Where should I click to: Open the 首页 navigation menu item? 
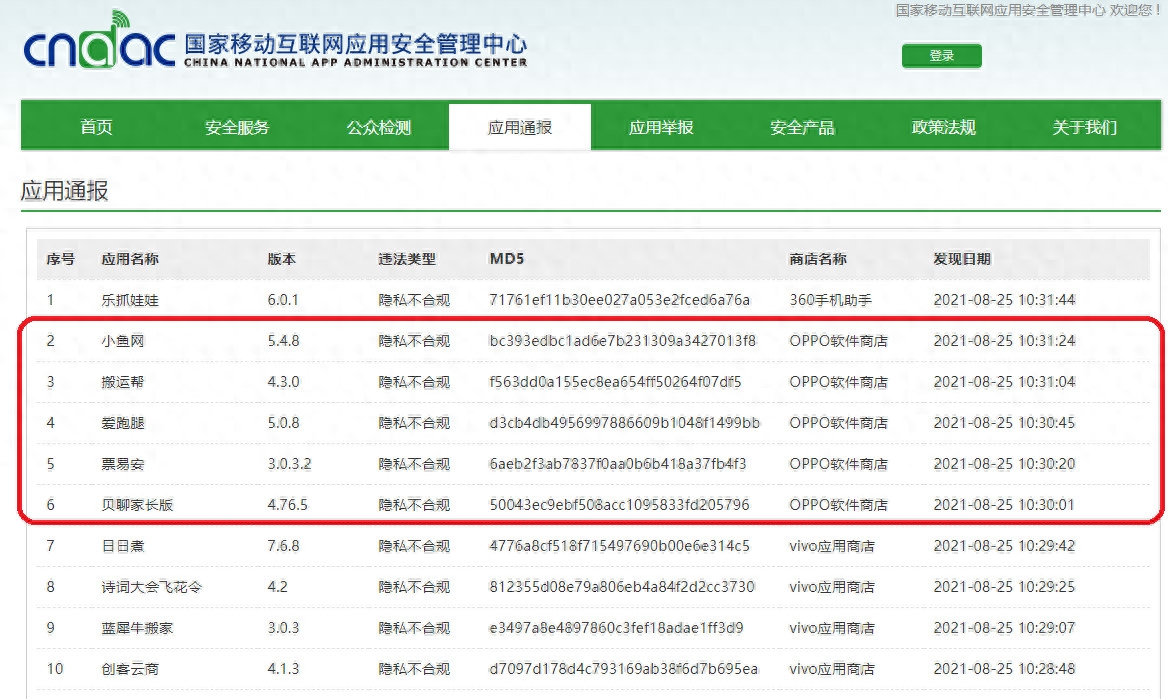pyautogui.click(x=95, y=126)
